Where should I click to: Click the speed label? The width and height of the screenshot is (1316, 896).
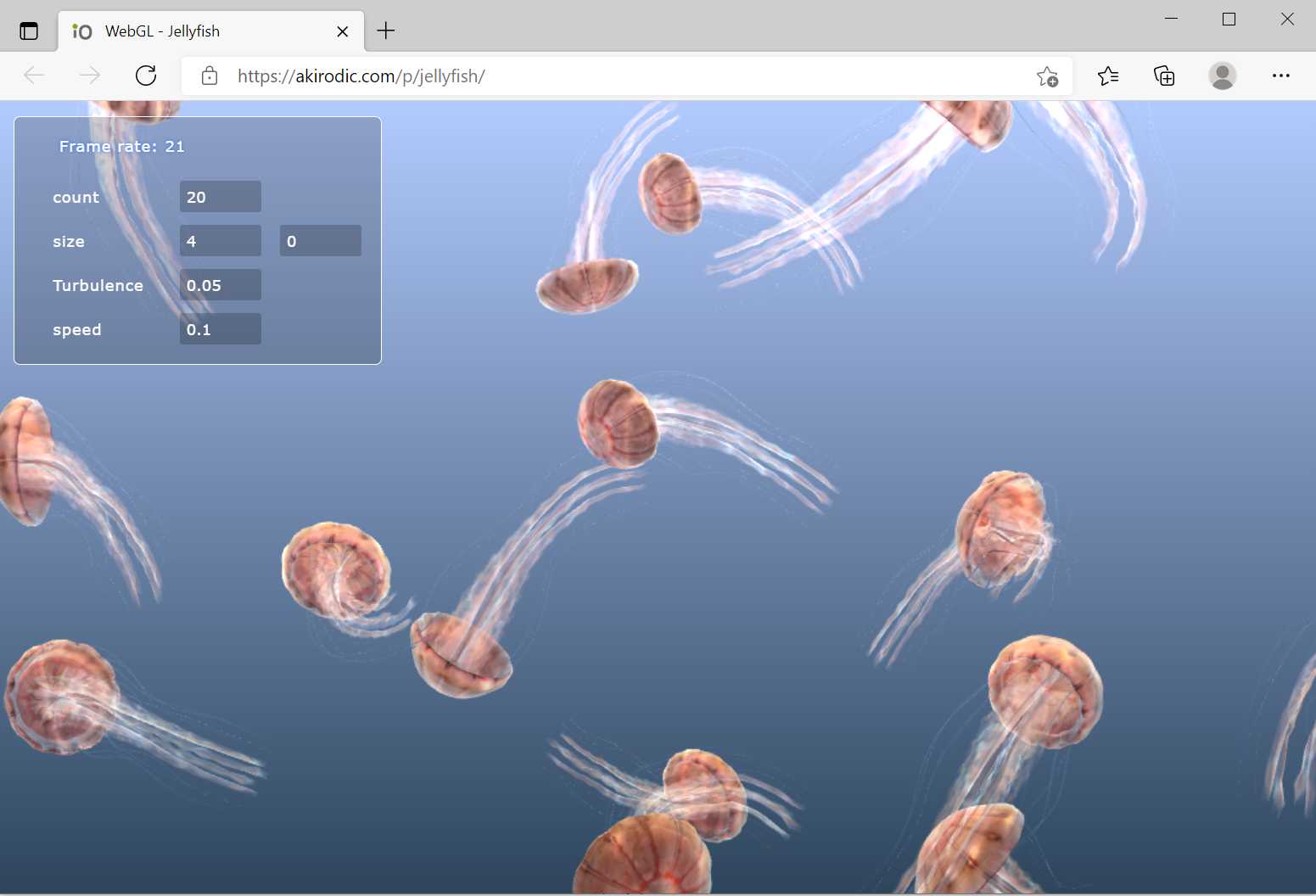point(77,330)
